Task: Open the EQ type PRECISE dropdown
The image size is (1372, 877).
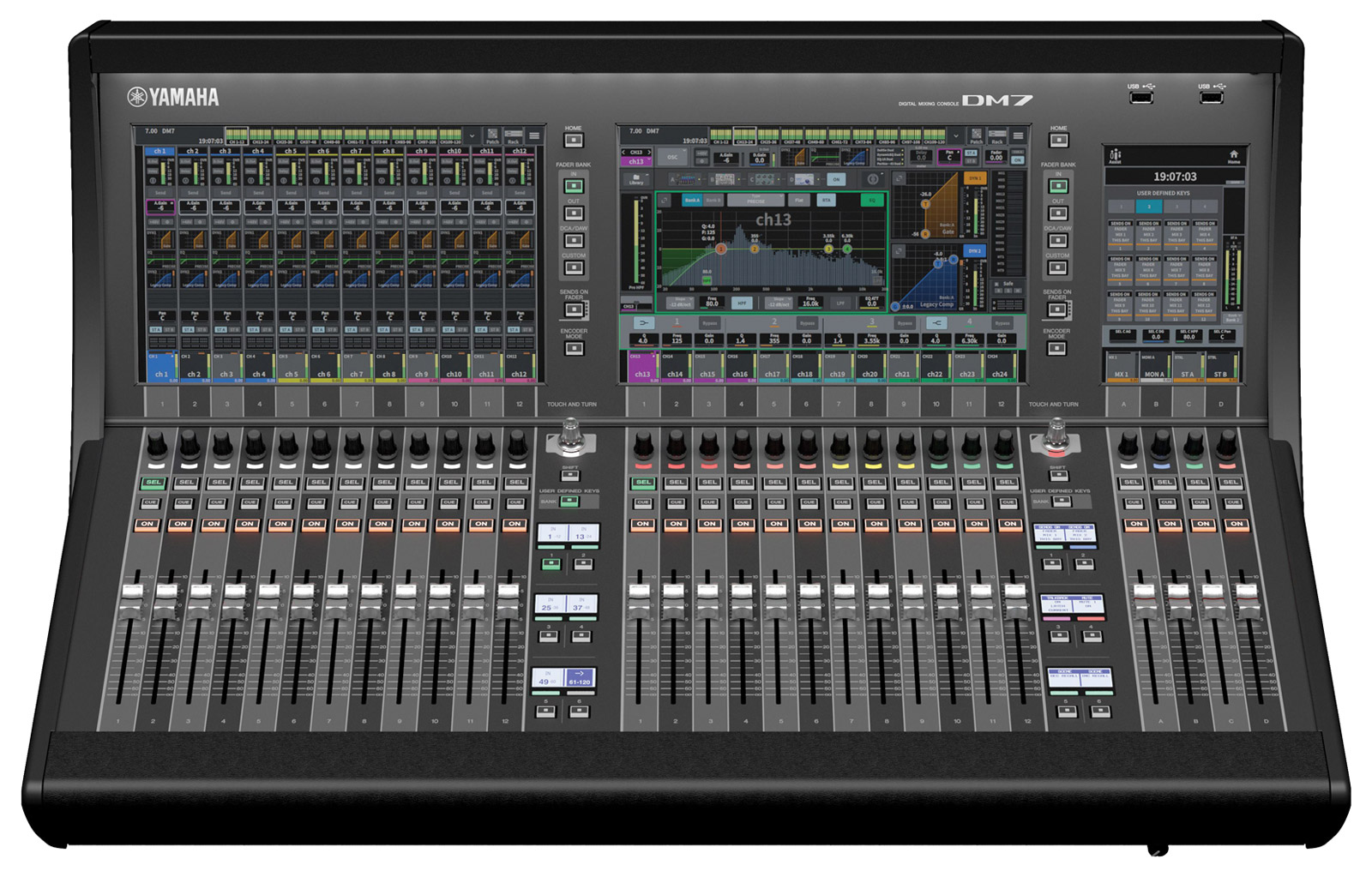Action: point(755,201)
